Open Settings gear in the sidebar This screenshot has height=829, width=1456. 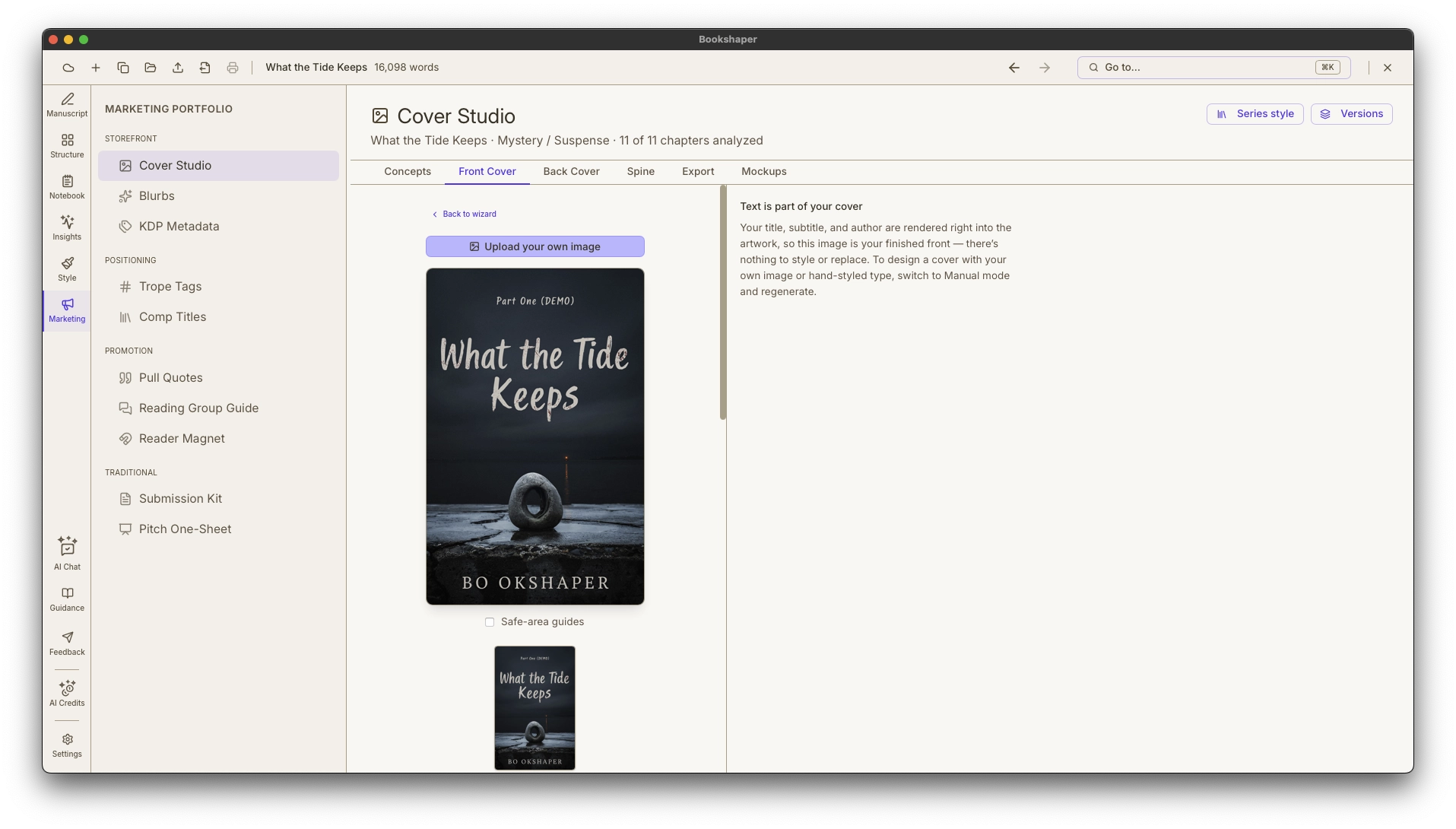click(x=67, y=745)
